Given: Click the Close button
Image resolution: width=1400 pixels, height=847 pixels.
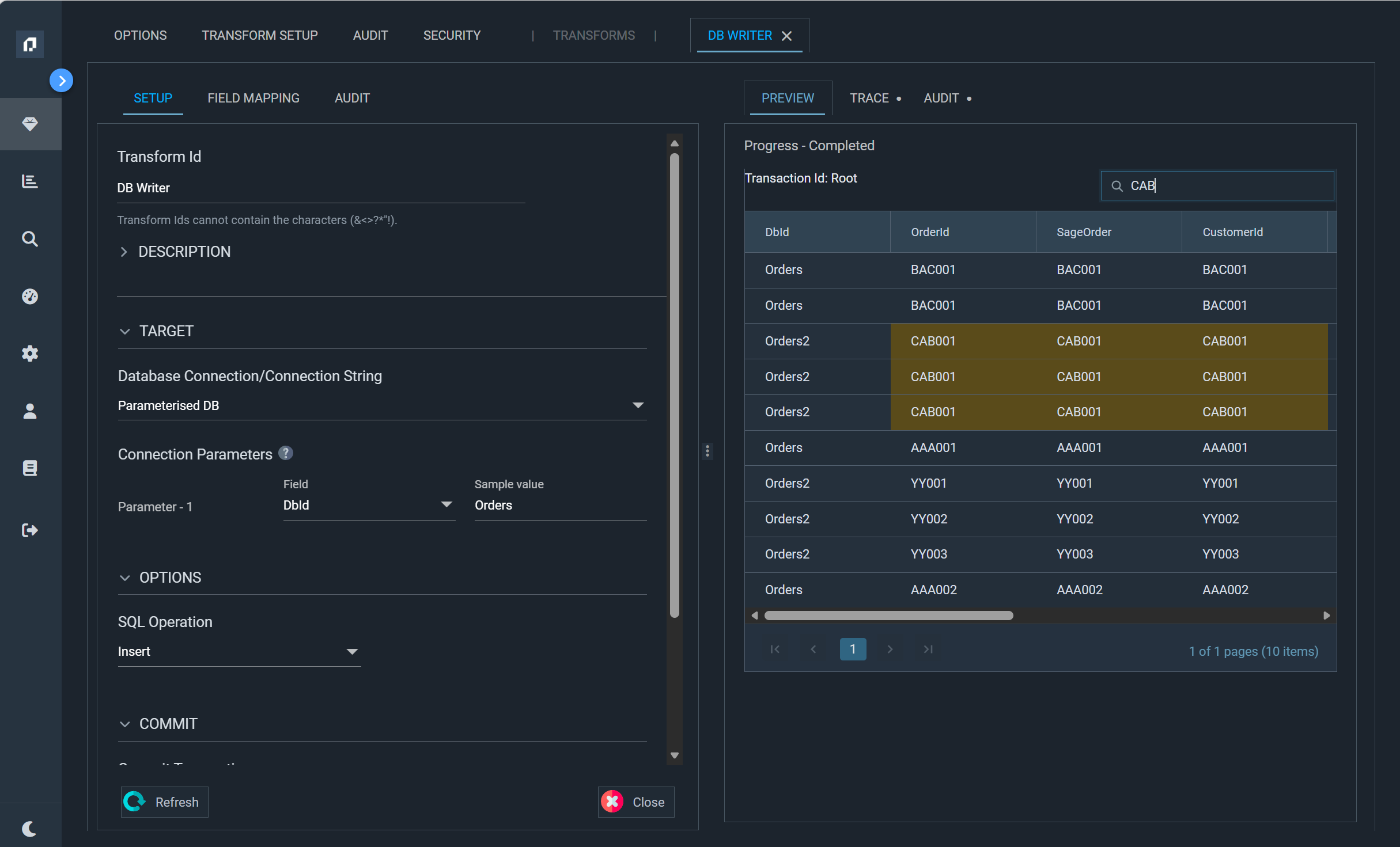Looking at the screenshot, I should tap(636, 802).
